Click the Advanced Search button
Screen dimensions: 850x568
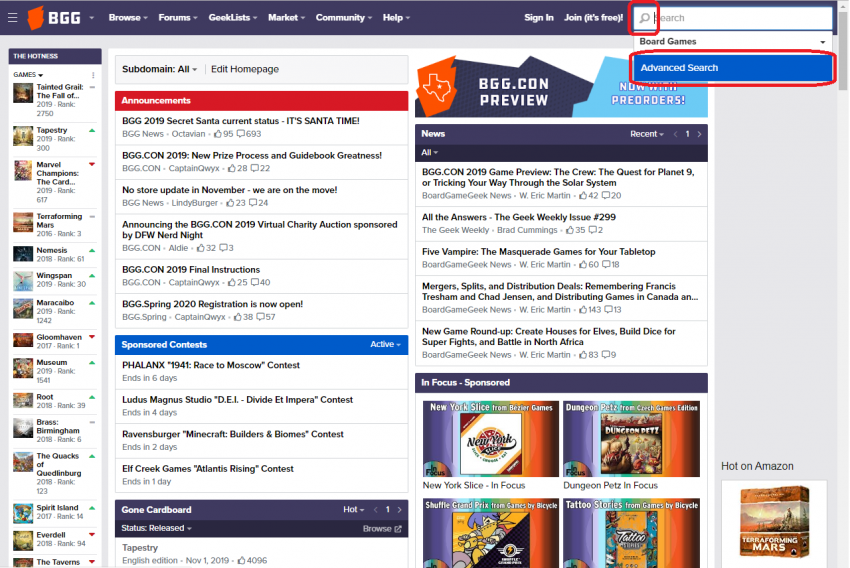pyautogui.click(x=732, y=68)
